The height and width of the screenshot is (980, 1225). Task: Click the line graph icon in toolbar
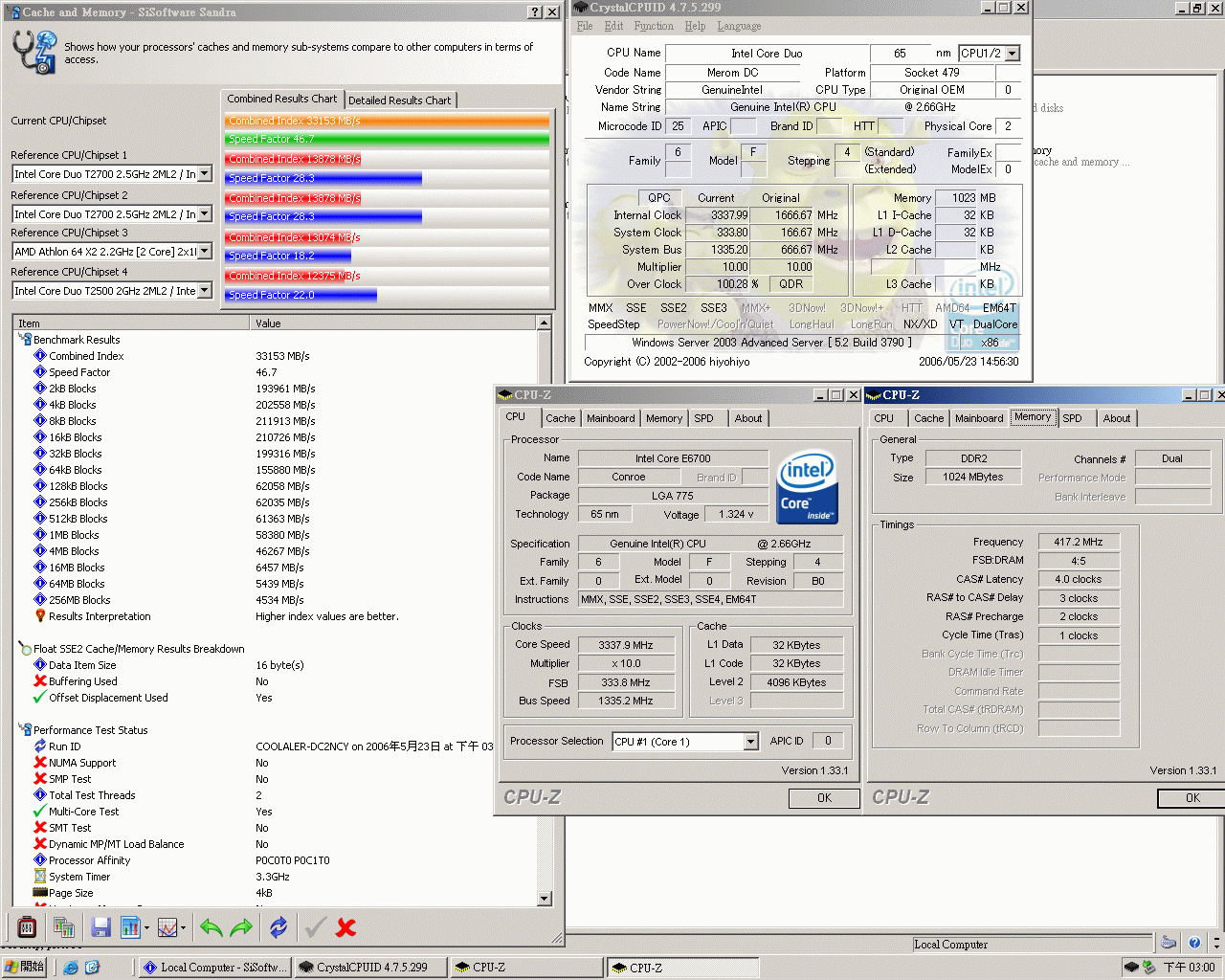(167, 926)
